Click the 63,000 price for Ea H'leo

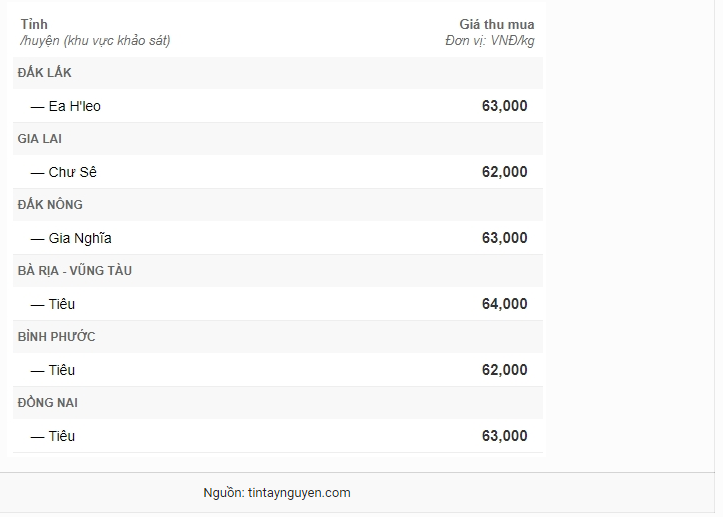504,106
